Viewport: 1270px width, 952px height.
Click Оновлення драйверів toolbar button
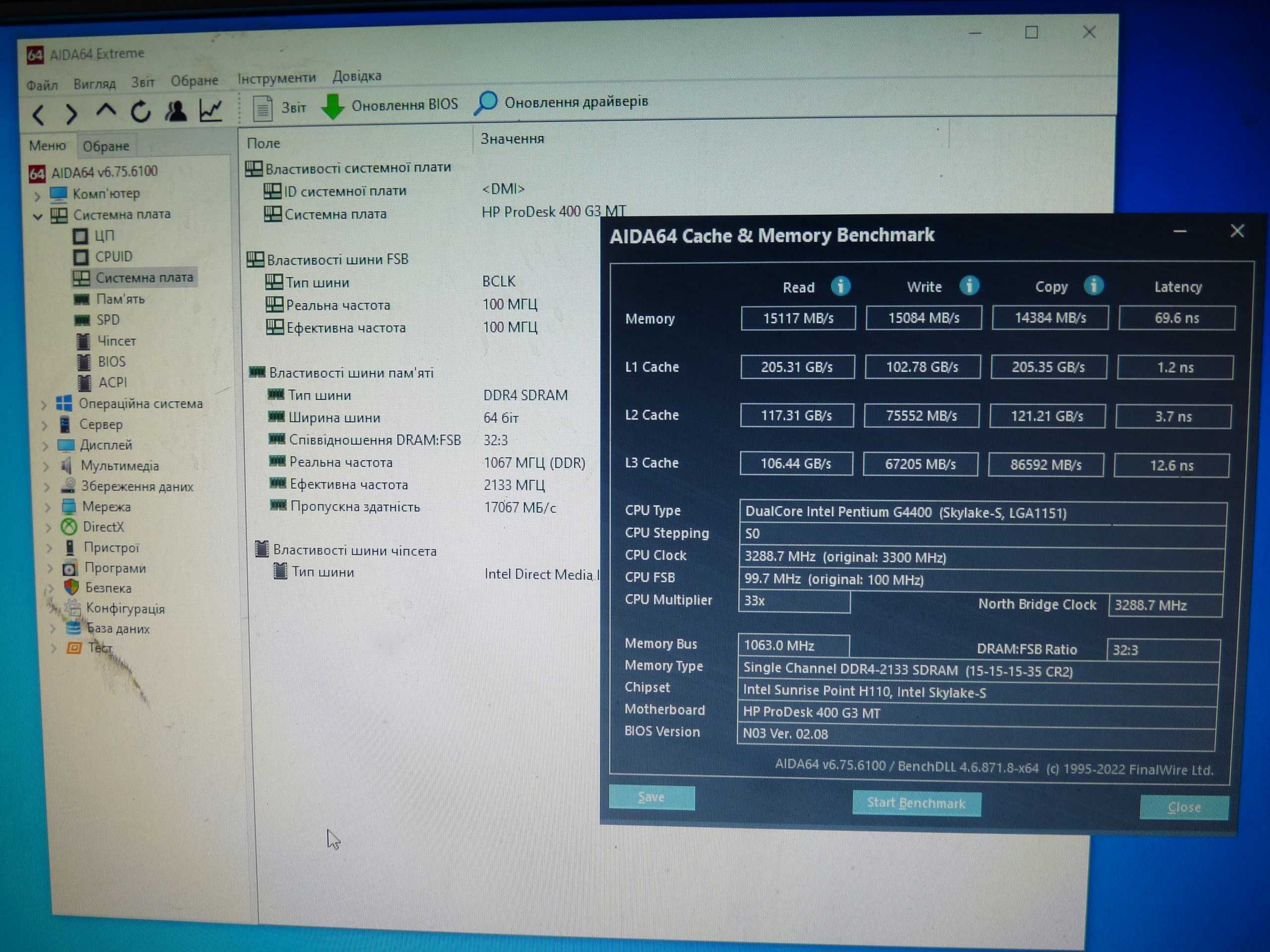pos(562,103)
